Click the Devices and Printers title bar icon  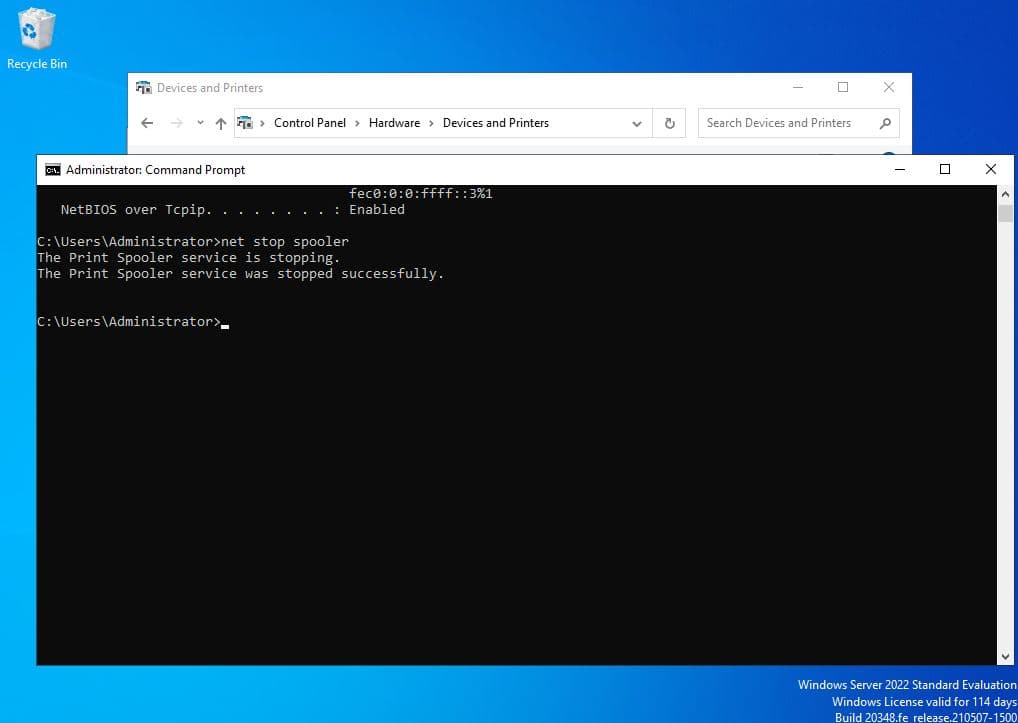tap(144, 88)
